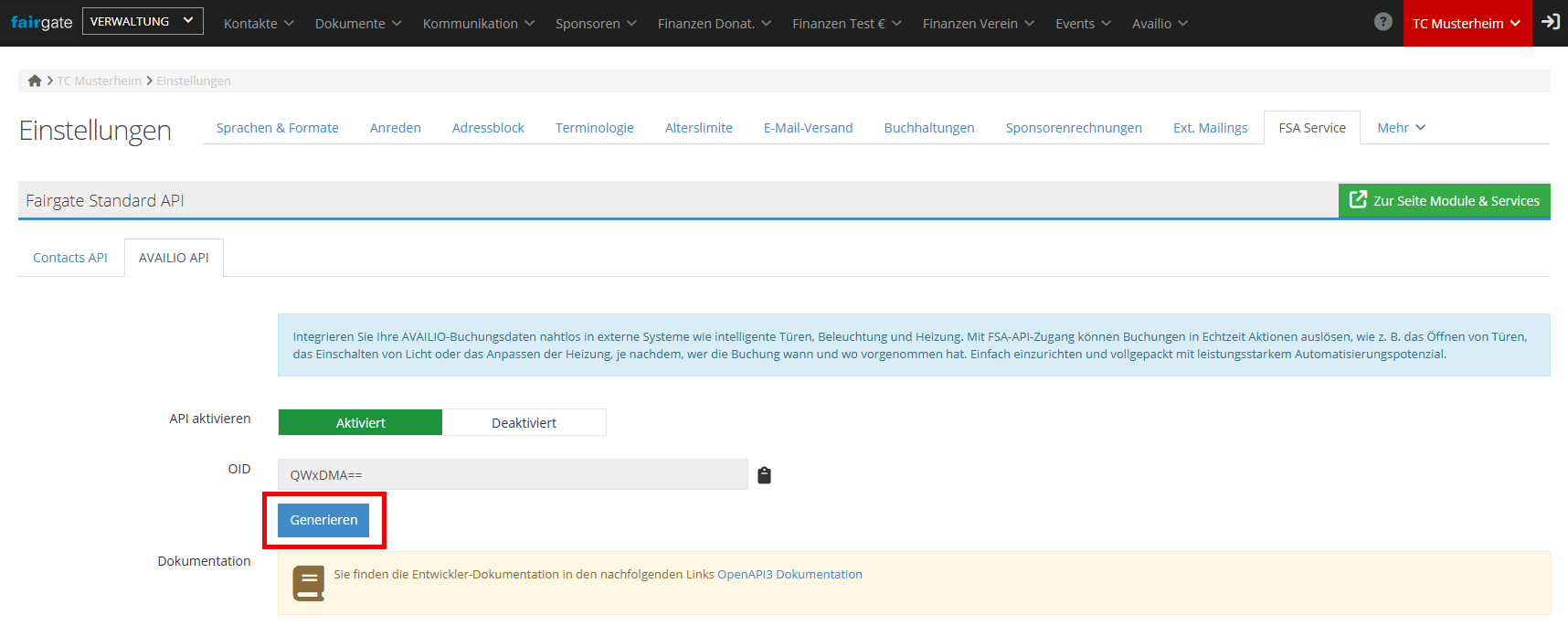Switch to Terminologie tab

point(594,128)
